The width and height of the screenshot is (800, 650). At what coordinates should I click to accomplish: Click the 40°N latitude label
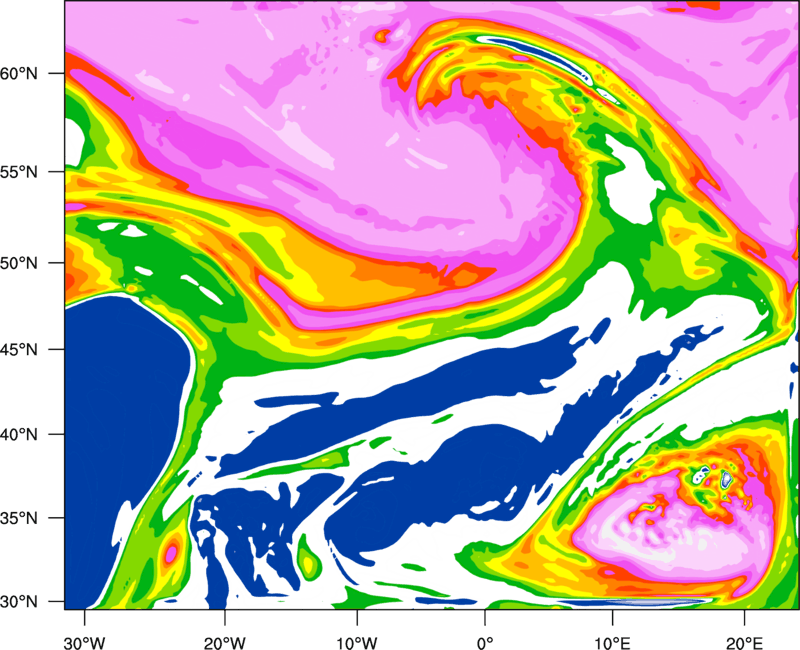click(19, 435)
